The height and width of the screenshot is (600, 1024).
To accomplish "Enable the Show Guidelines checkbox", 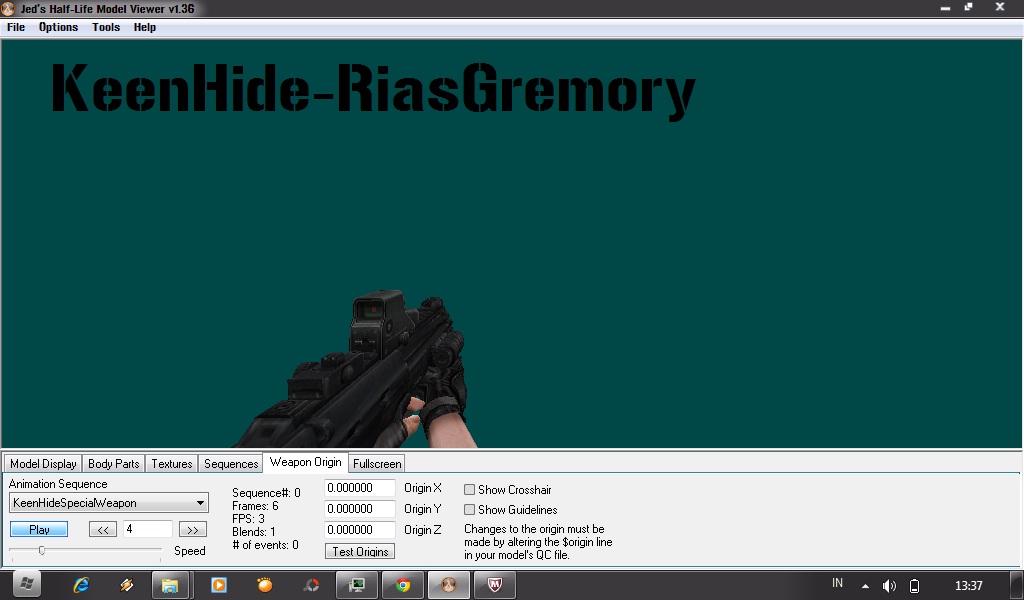I will coord(470,509).
